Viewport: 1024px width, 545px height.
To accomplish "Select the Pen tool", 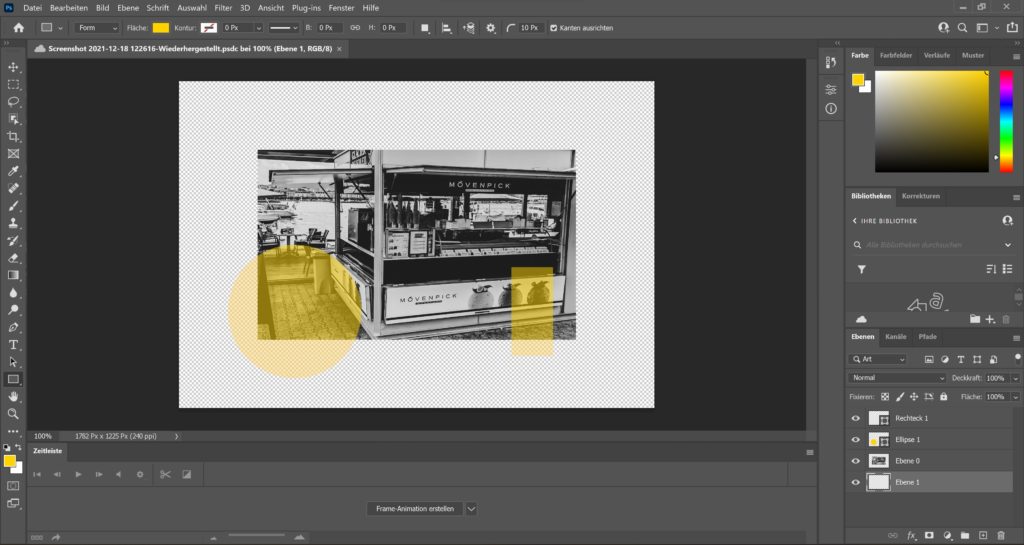I will [13, 327].
